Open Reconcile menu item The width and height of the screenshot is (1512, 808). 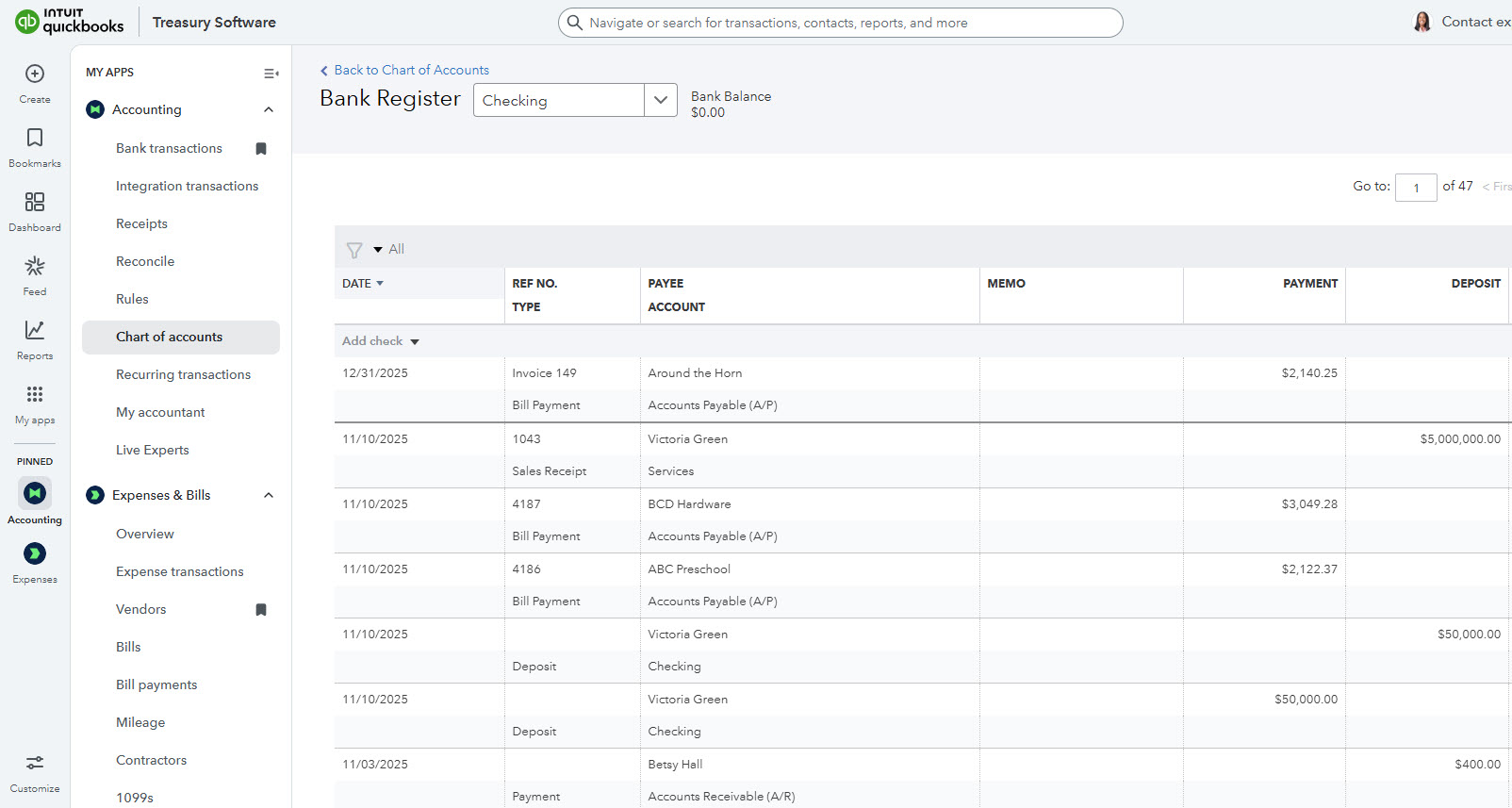coord(145,261)
